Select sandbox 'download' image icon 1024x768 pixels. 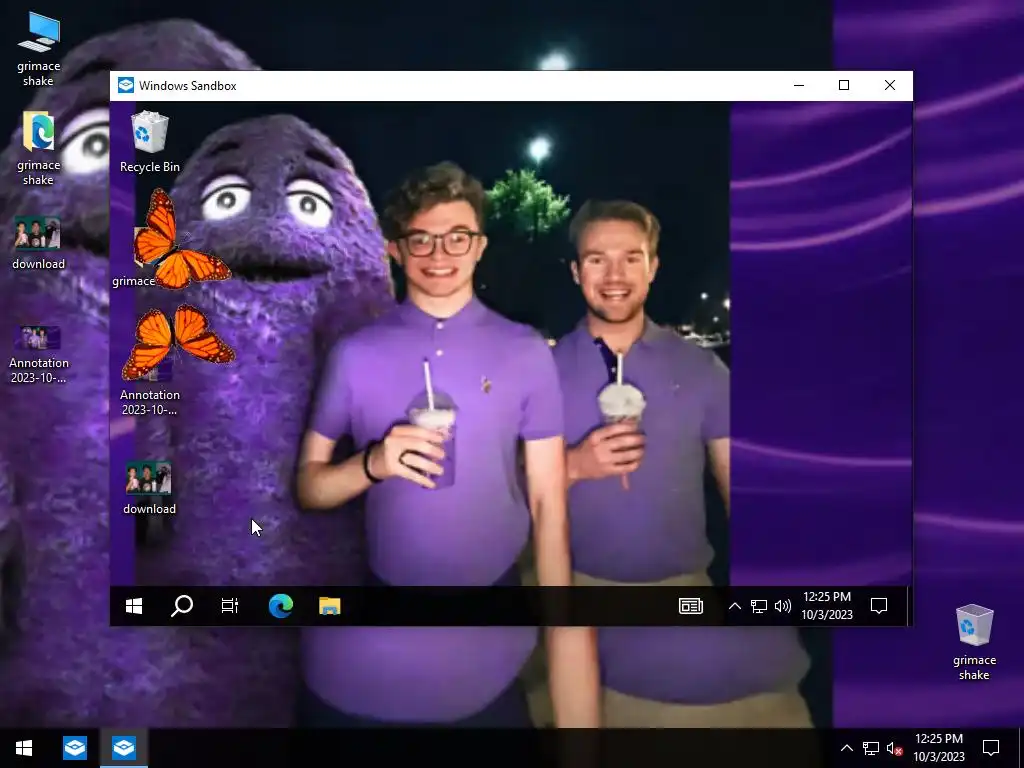(x=150, y=488)
